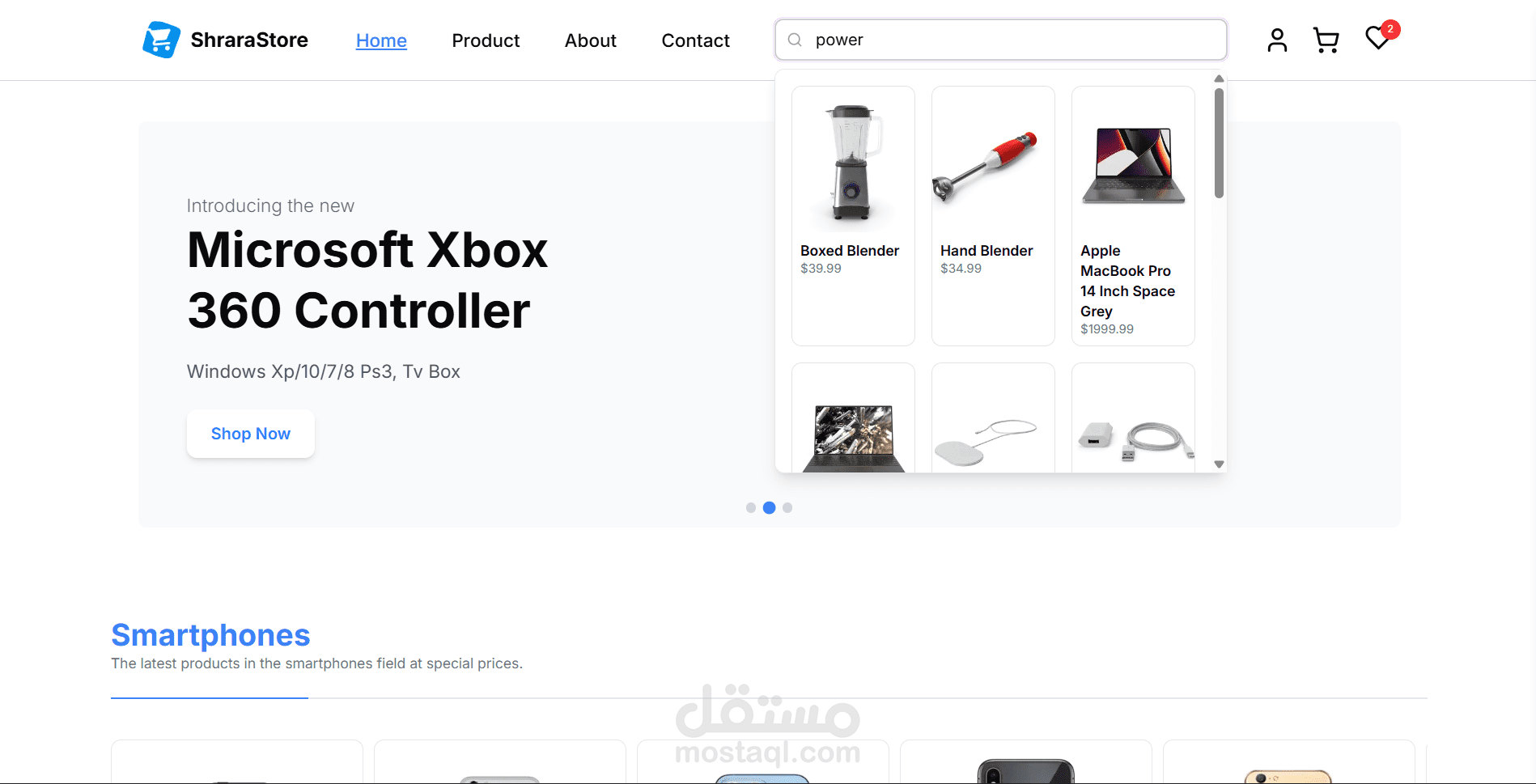The width and height of the screenshot is (1536, 784).
Task: Open the wishlist heart icon
Action: (x=1377, y=38)
